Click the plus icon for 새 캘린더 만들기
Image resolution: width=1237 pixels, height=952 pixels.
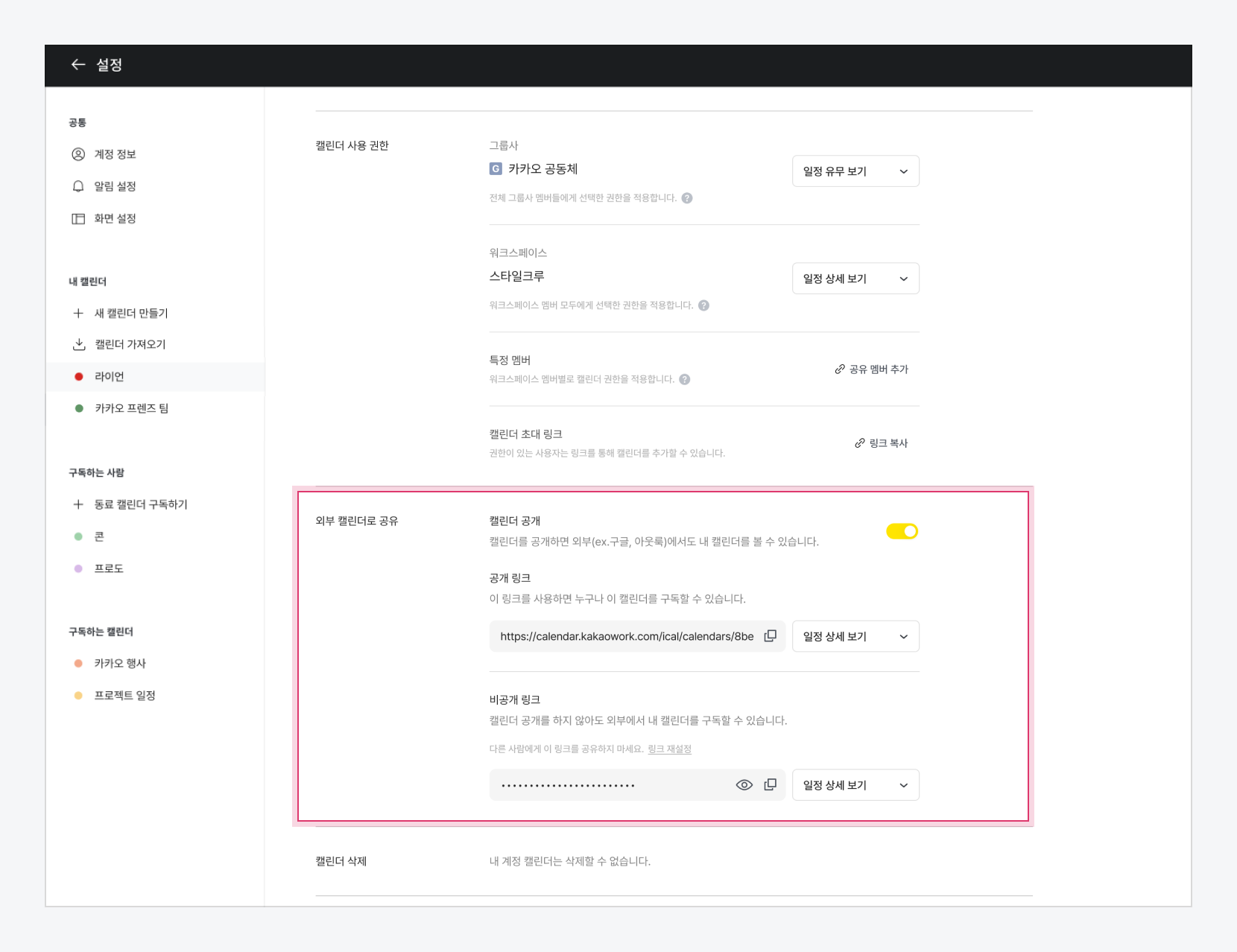[x=78, y=314]
